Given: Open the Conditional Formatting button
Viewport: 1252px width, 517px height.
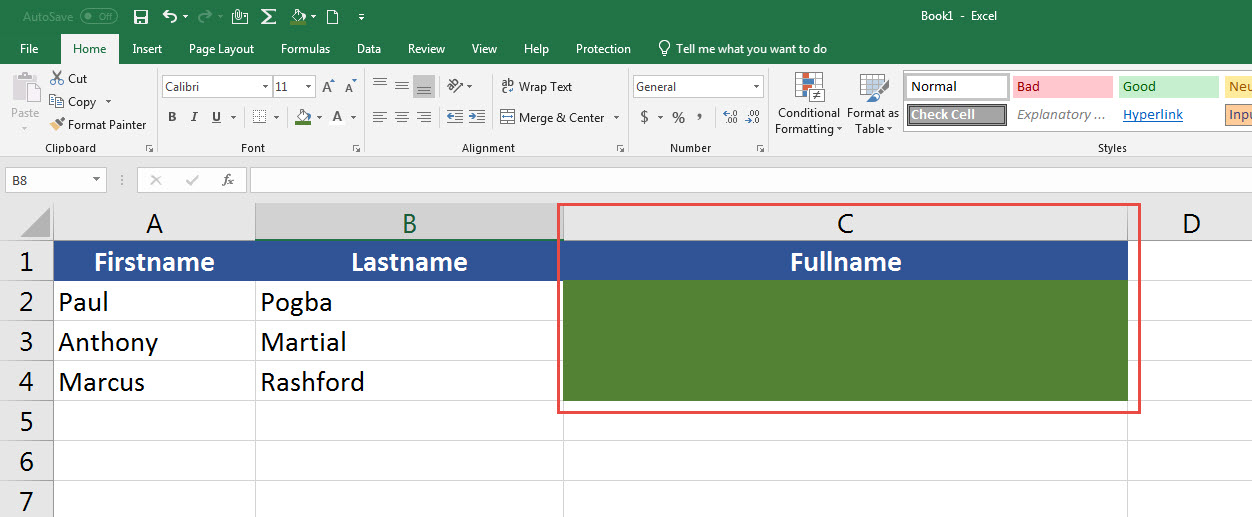Looking at the screenshot, I should (809, 105).
